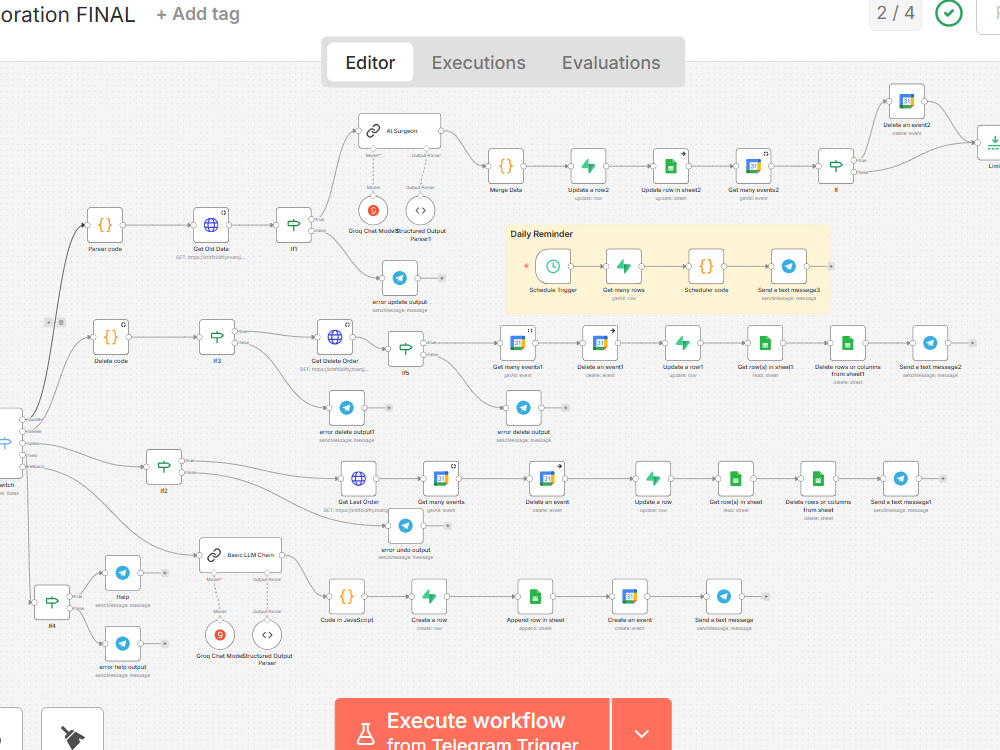The image size is (1000, 750).
Task: Click the Delete an event1 calendar node
Action: click(x=600, y=343)
